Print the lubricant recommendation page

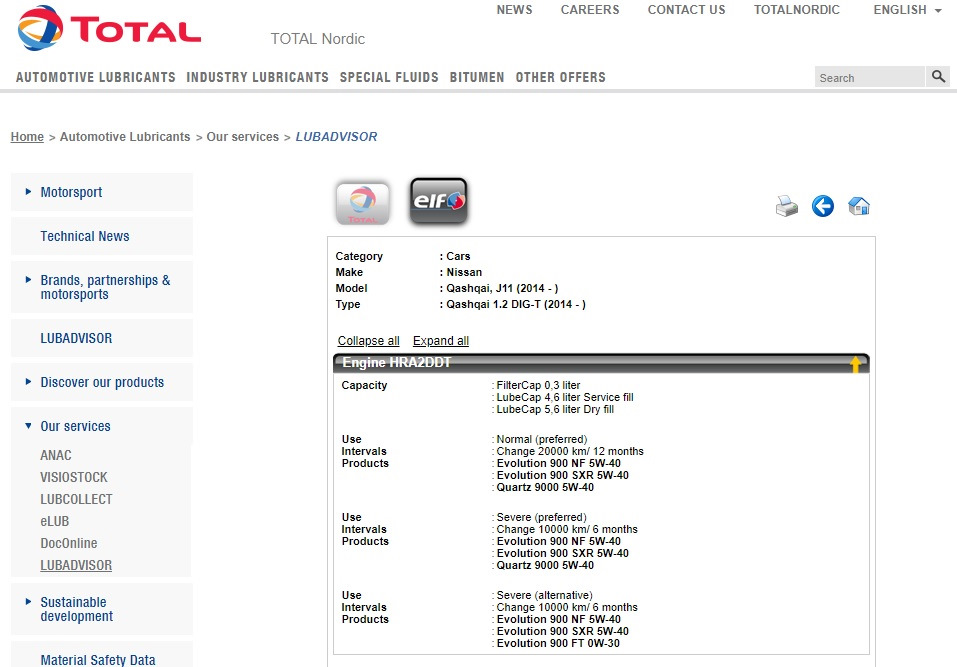click(787, 206)
